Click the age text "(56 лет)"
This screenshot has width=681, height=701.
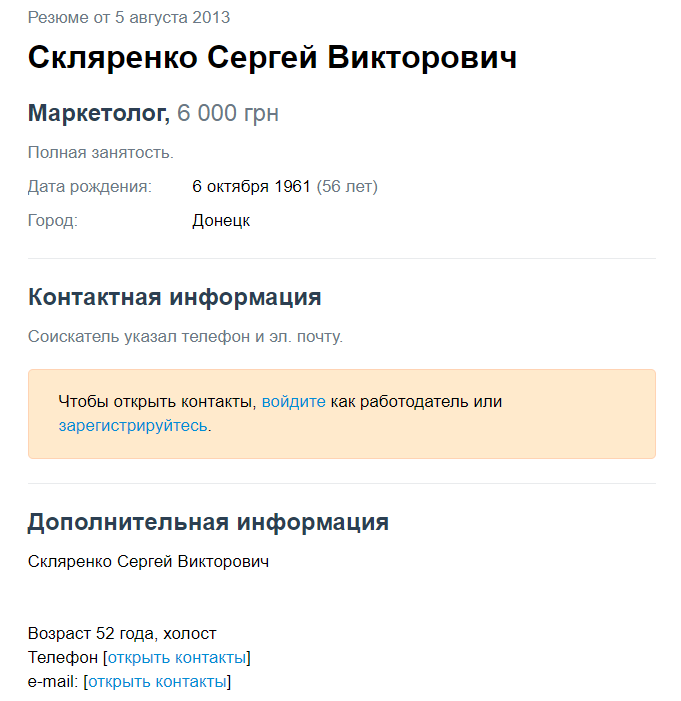(347, 187)
